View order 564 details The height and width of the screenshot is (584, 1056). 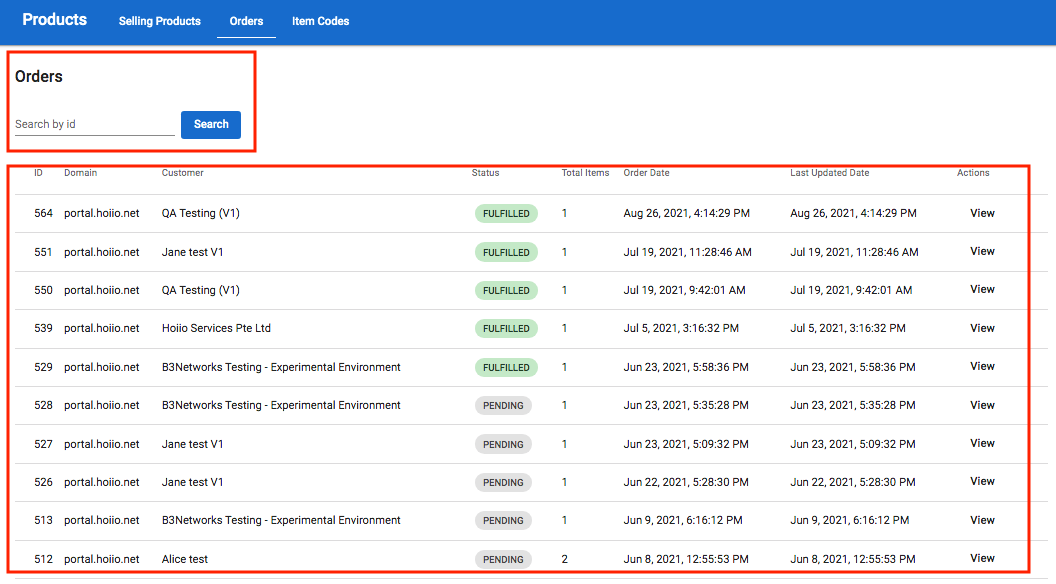point(982,213)
